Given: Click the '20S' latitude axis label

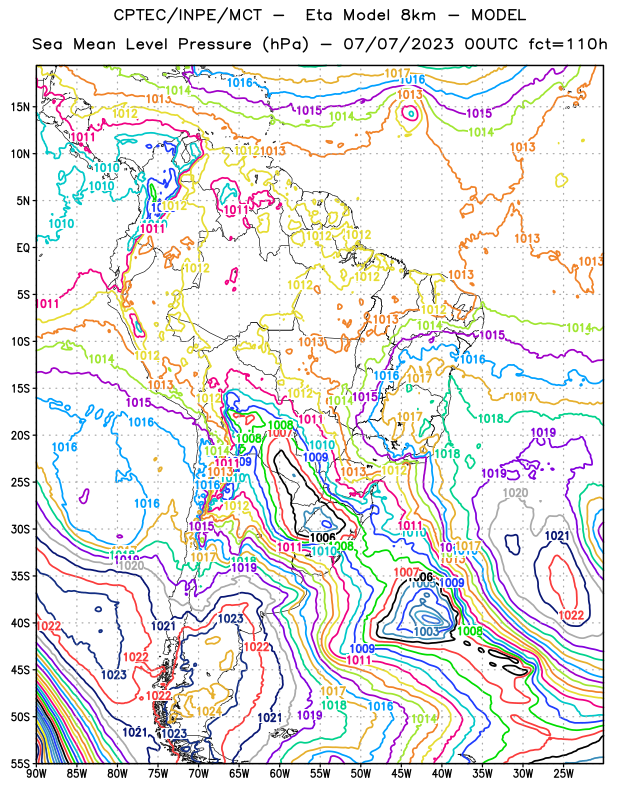Looking at the screenshot, I should click(20, 435).
